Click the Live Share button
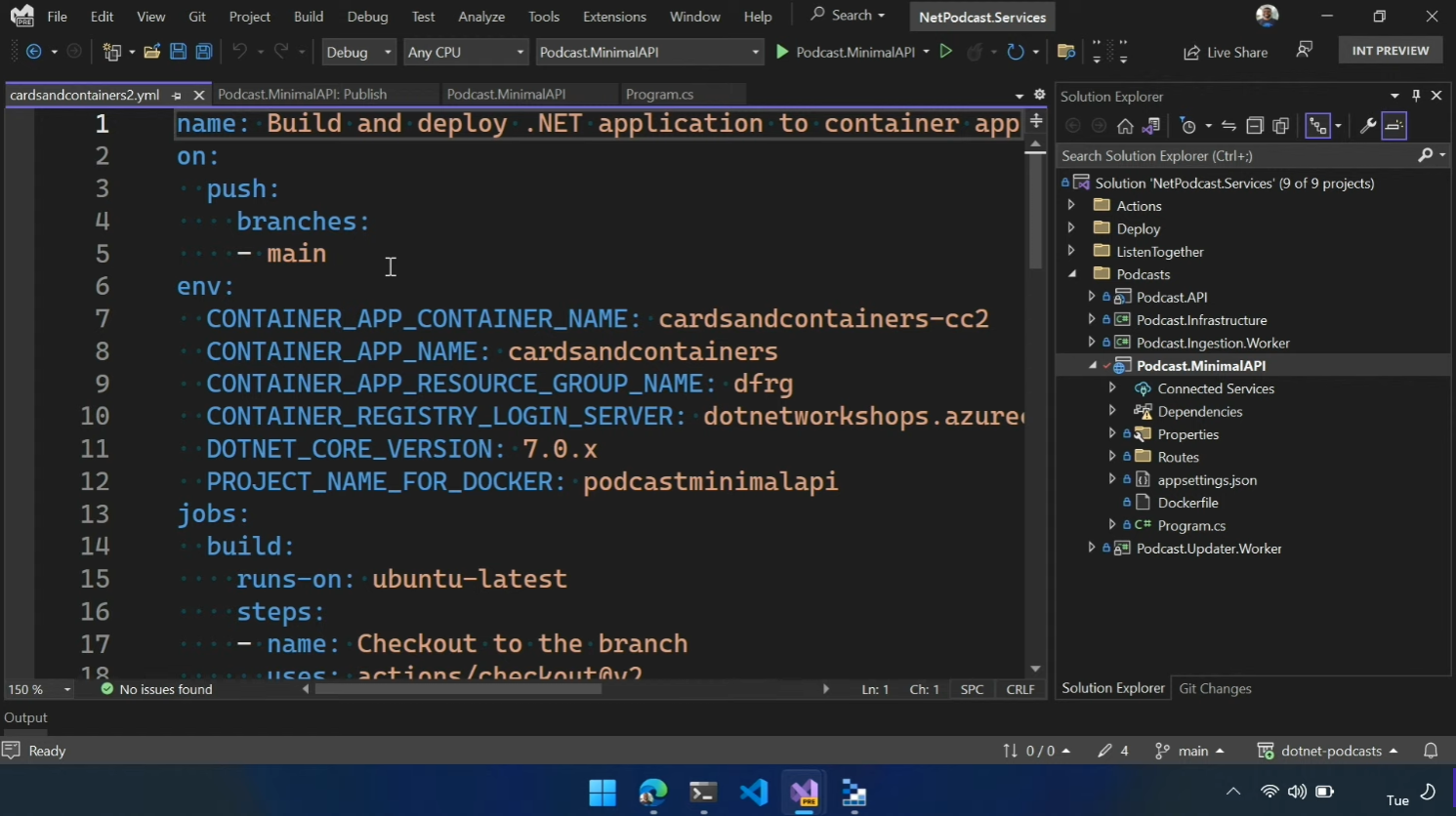 coord(1226,52)
